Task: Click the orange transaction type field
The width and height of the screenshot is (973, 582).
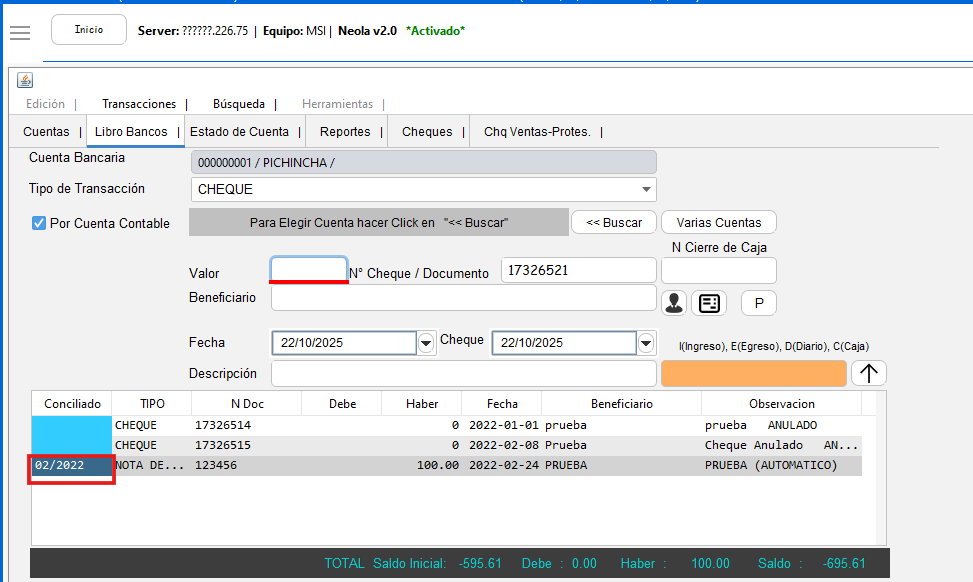Action: [x=753, y=373]
